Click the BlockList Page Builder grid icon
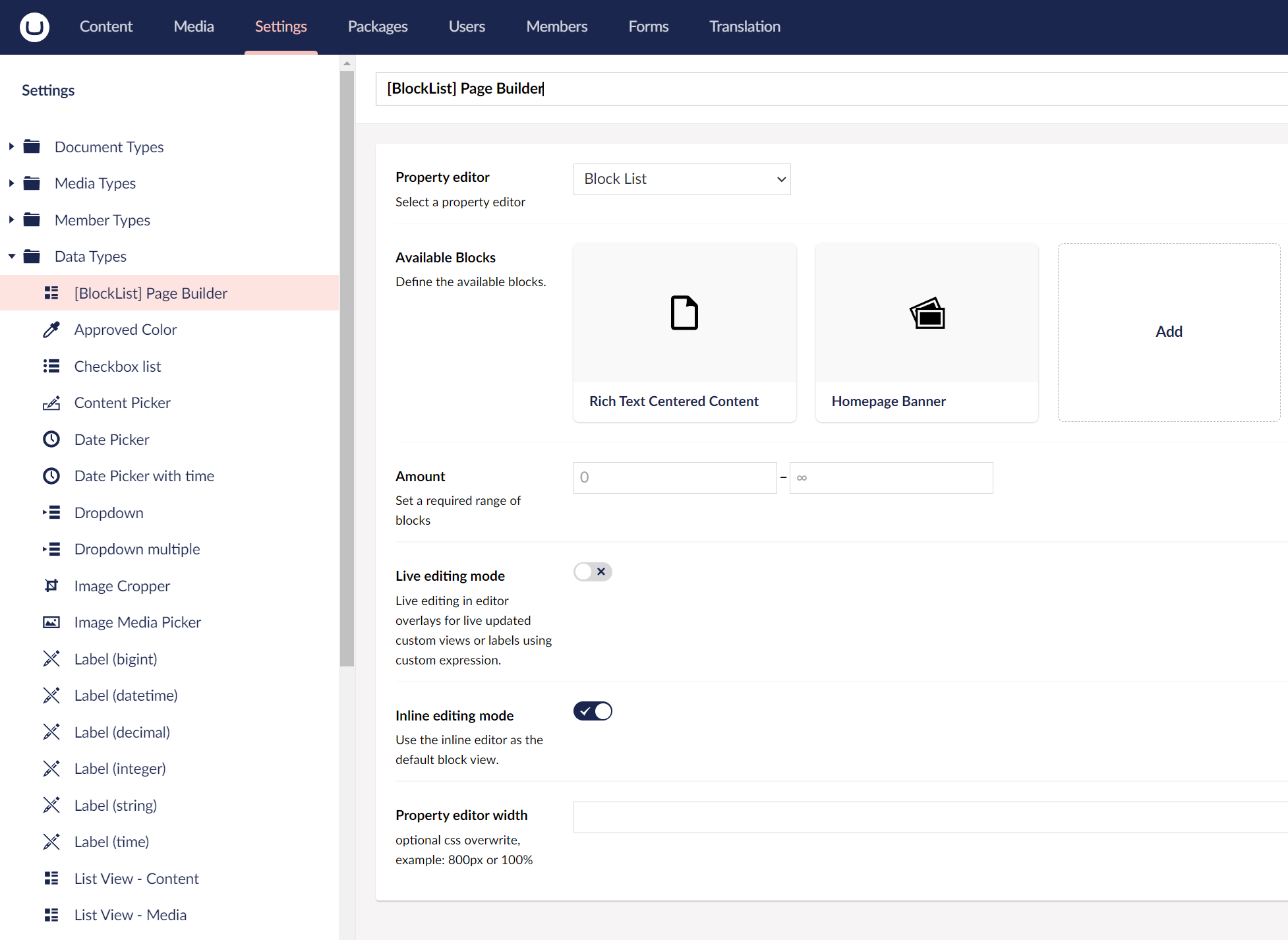Screen dimensions: 1288x940 (51, 293)
